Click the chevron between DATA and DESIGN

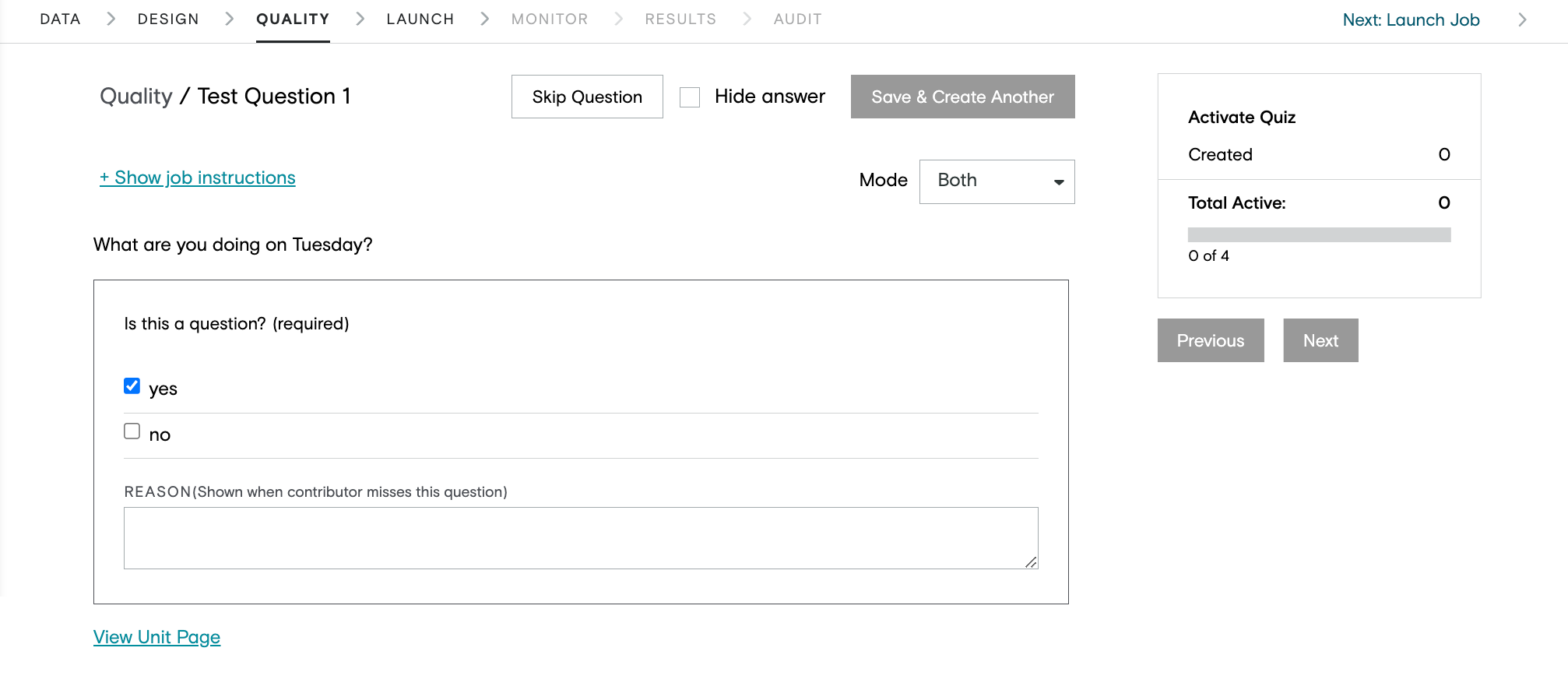point(111,19)
